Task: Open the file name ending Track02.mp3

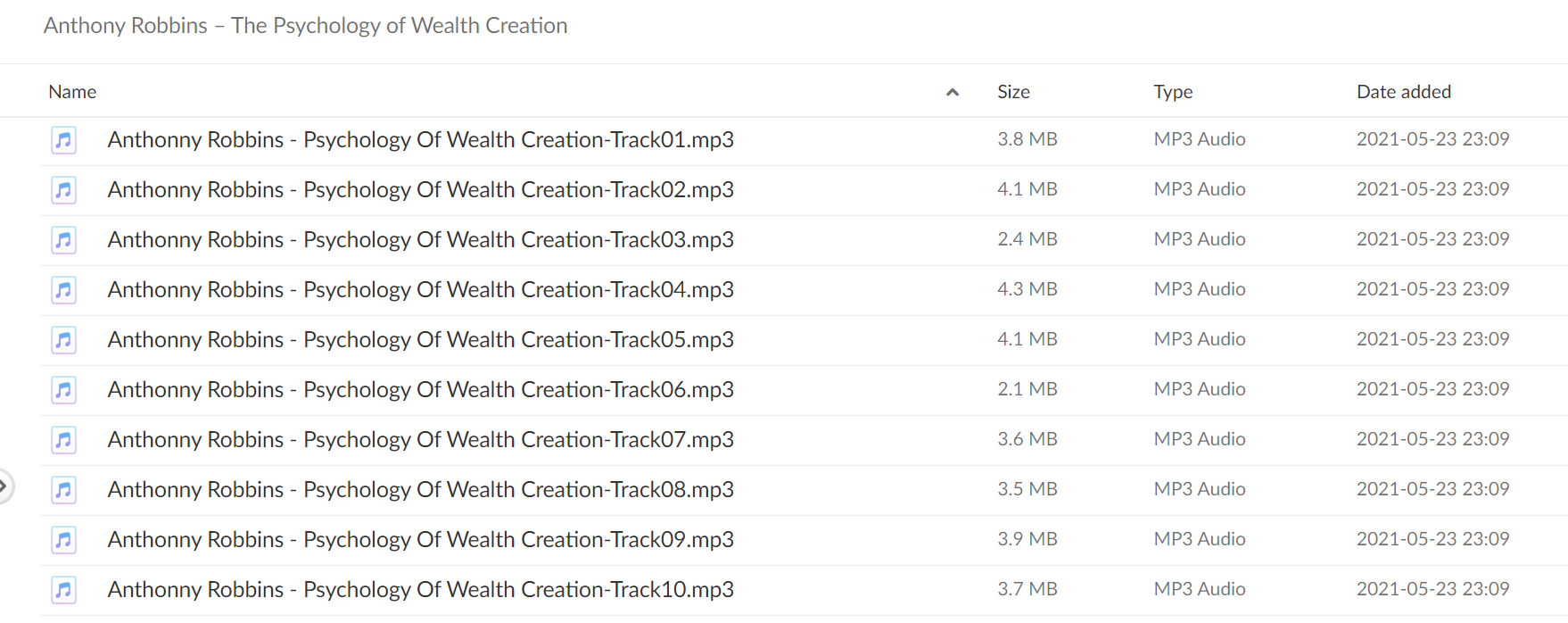Action: [x=421, y=190]
